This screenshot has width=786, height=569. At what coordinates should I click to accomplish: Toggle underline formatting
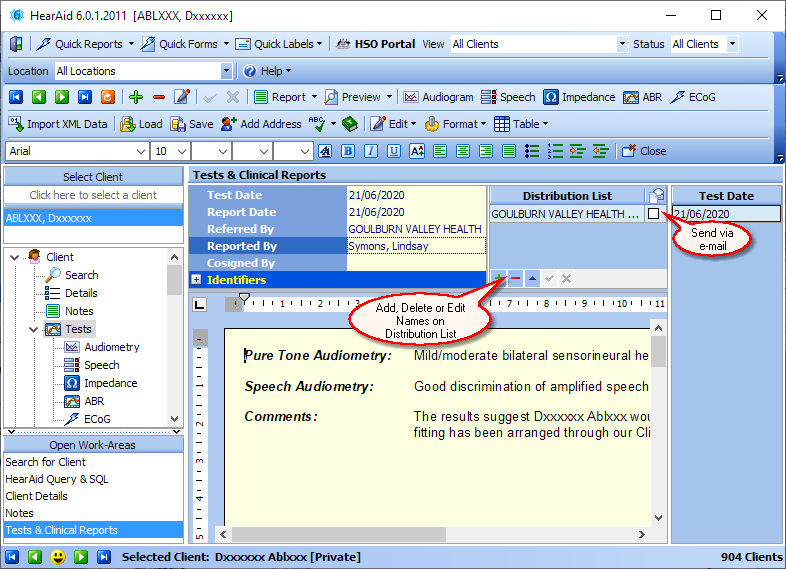(x=394, y=151)
